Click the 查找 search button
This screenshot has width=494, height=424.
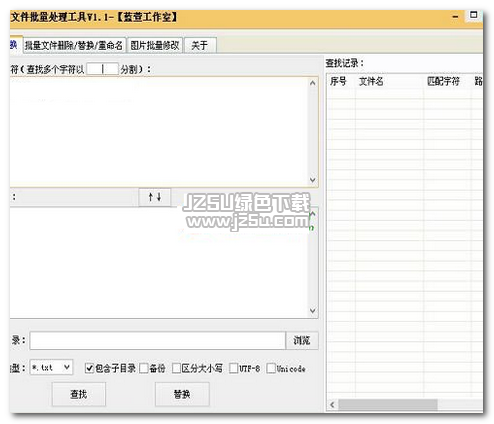click(x=79, y=394)
